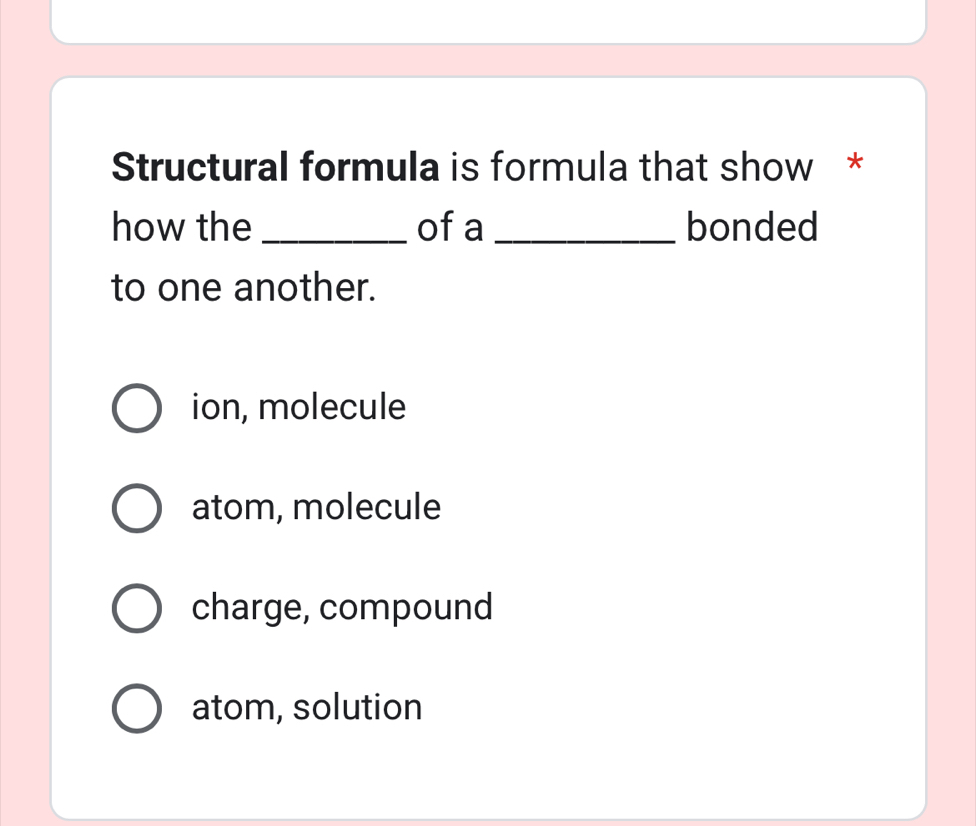Click the "to one another." line
The width and height of the screenshot is (976, 826).
(244, 288)
